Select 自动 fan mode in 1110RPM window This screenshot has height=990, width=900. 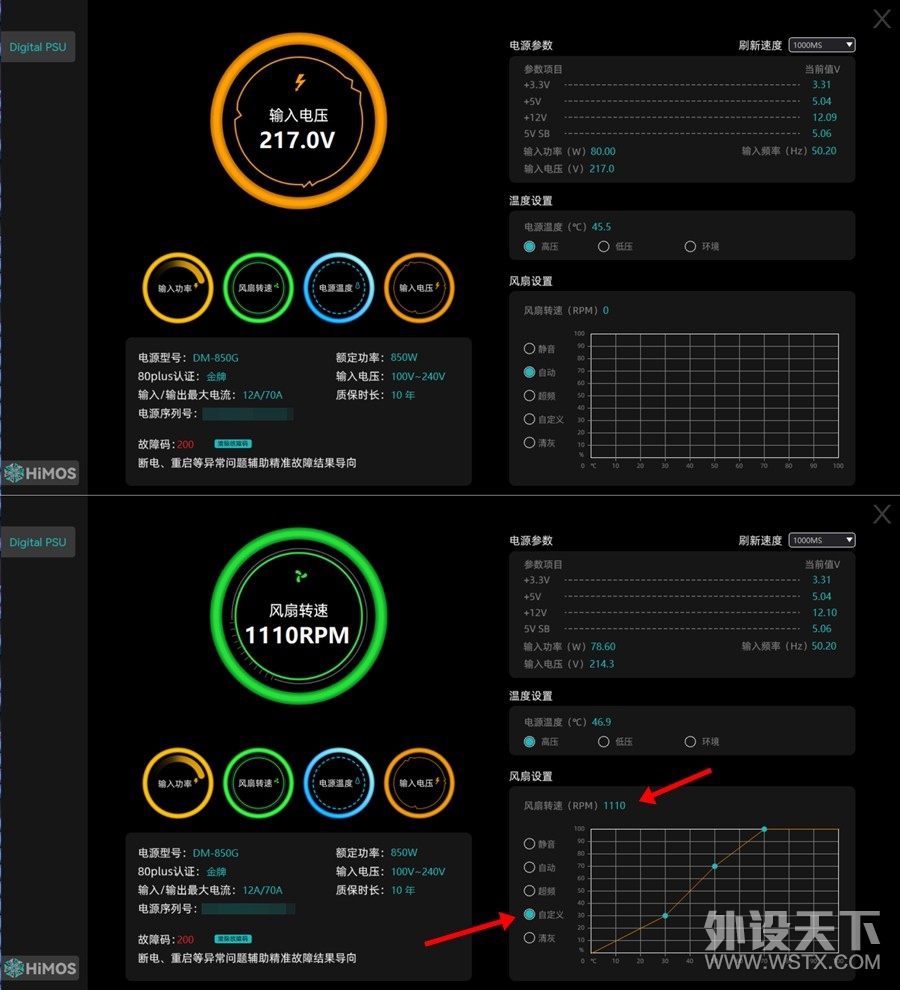pos(529,867)
